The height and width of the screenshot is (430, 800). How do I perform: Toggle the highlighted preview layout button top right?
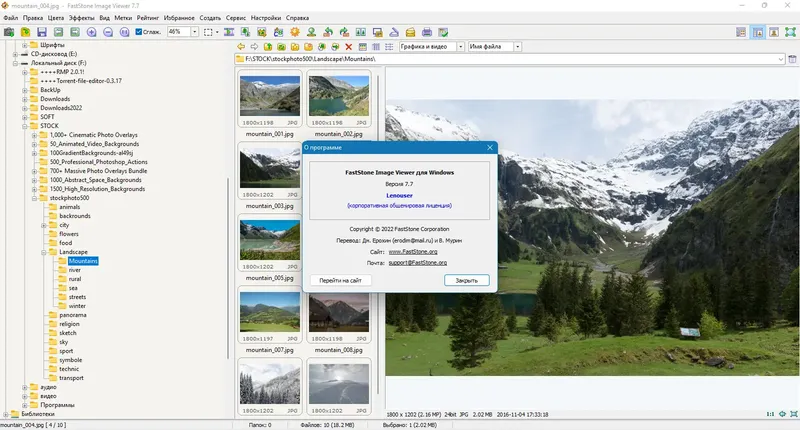758,32
